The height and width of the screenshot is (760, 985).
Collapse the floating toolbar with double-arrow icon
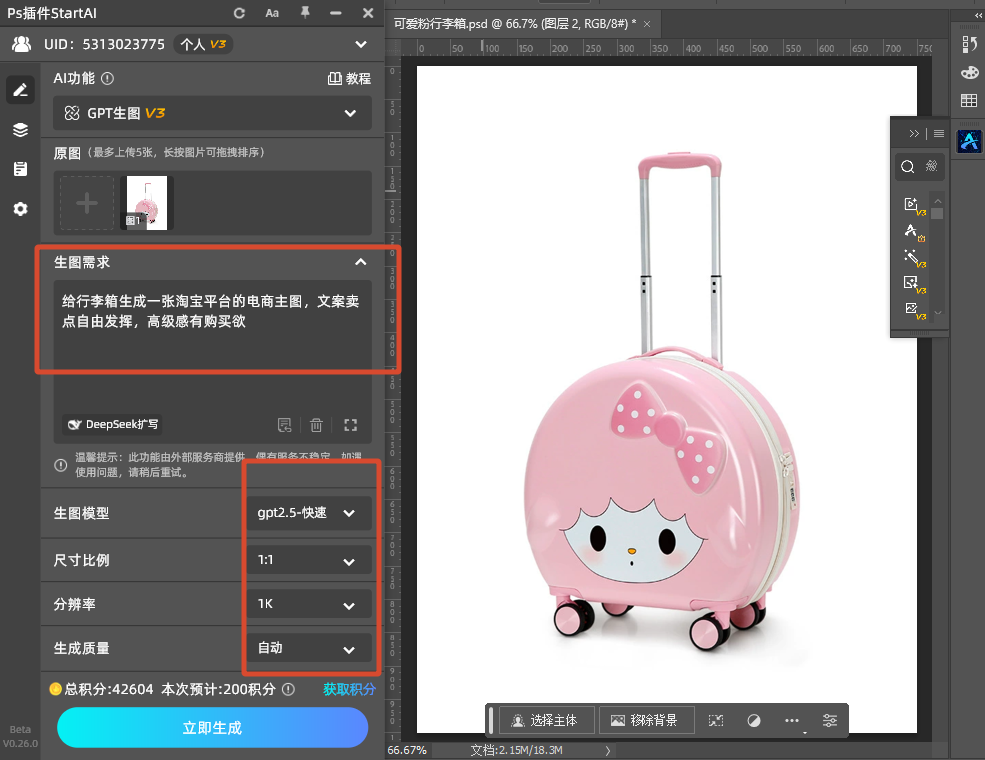click(914, 133)
